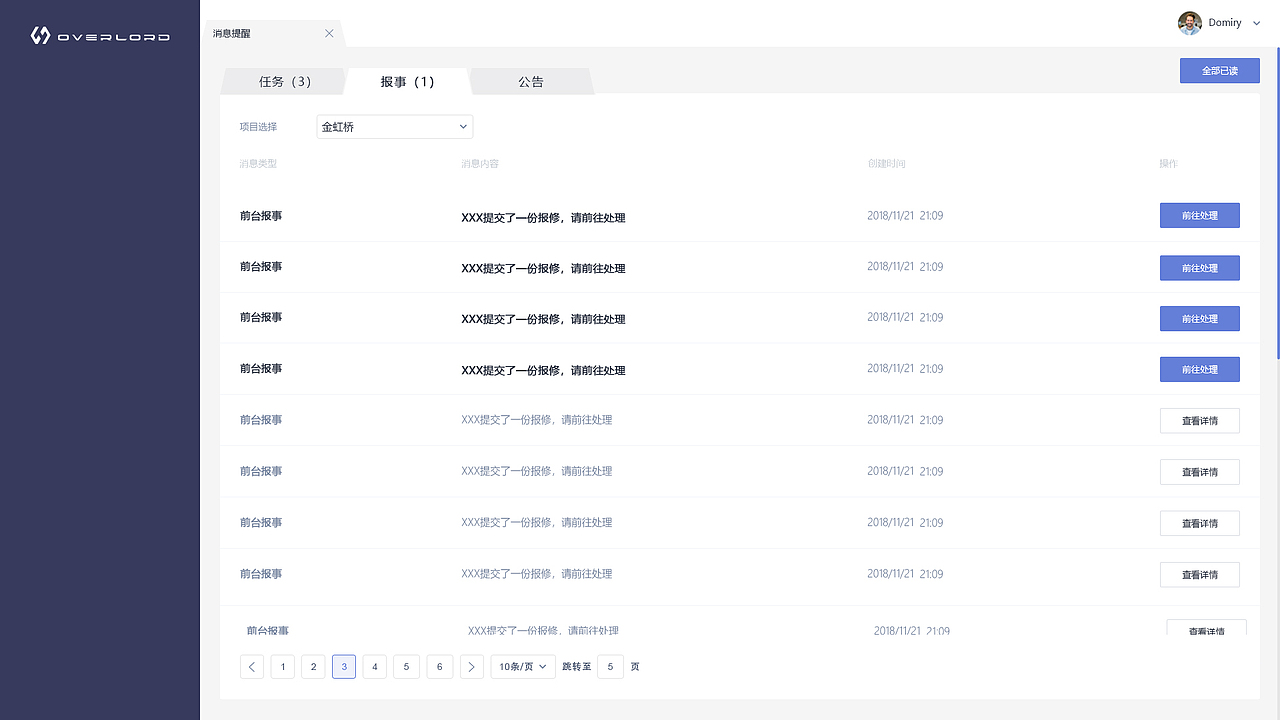Click the first 查看详情 button
The image size is (1280, 720).
(1199, 420)
